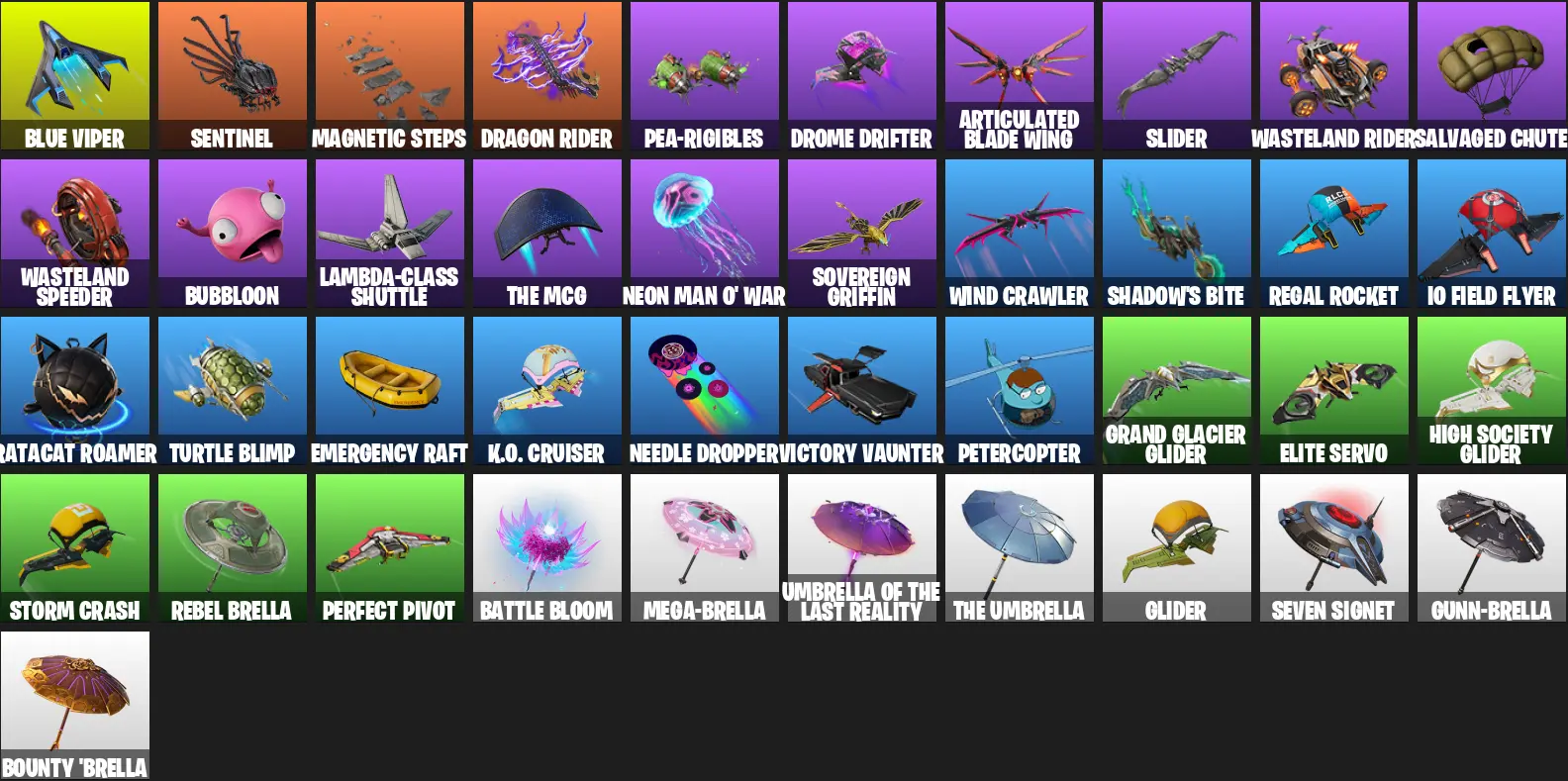Pick the Rebel Brella umbrella
Screen dimensions: 1568x781
(233, 548)
